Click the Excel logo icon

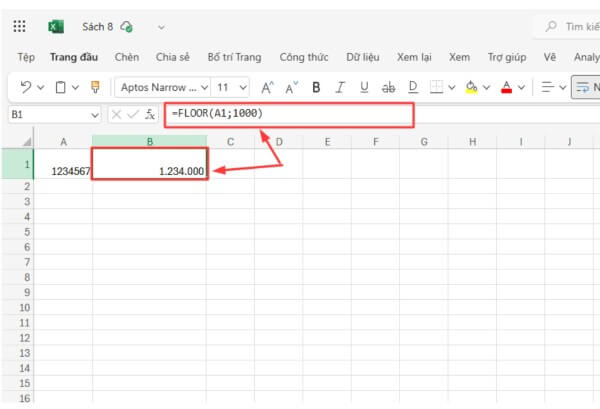(x=56, y=27)
